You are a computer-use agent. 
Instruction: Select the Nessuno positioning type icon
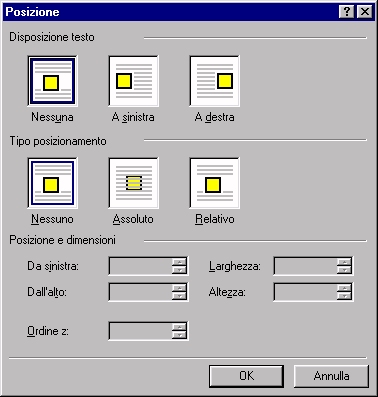pyautogui.click(x=52, y=183)
